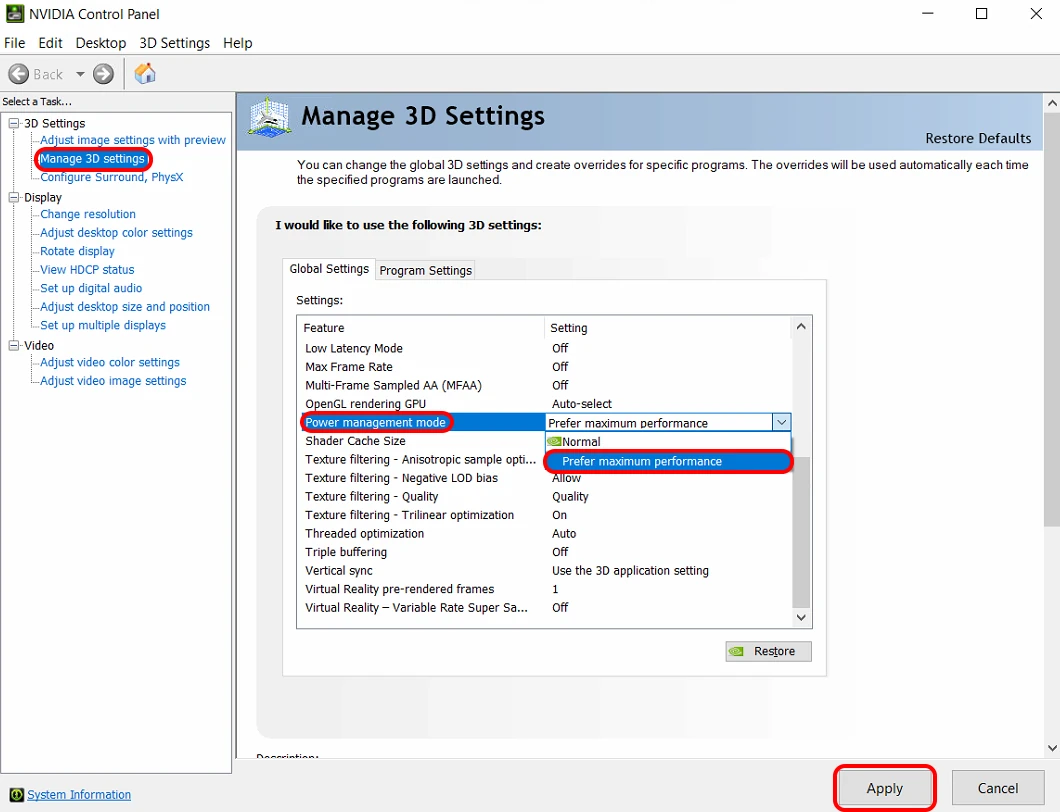
Task: Click the Back arrow icon
Action: pyautogui.click(x=18, y=74)
